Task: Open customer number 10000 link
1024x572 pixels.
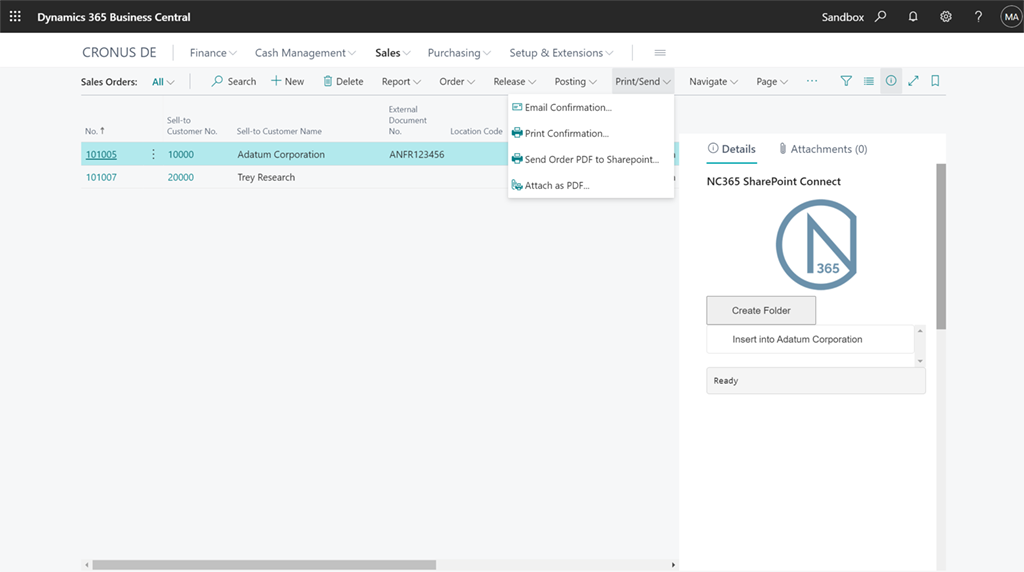Action: click(181, 154)
